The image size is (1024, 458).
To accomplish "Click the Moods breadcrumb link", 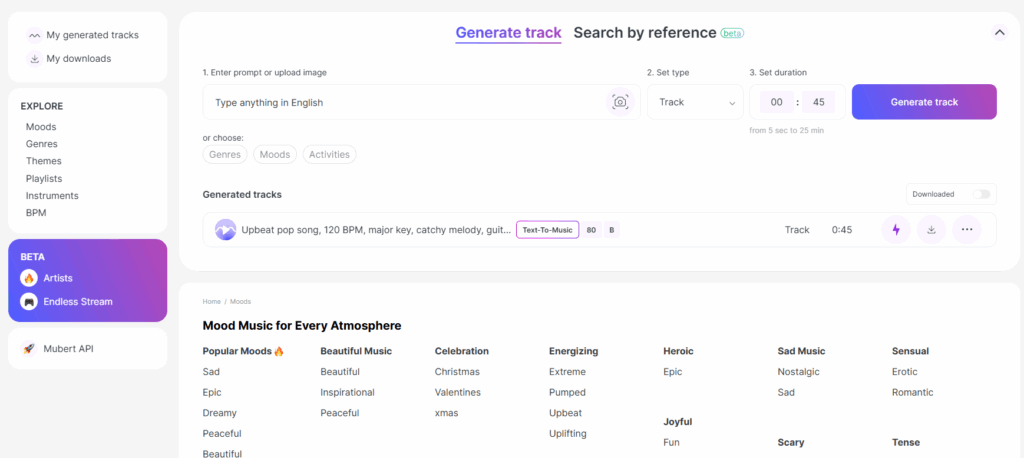I will click(240, 302).
